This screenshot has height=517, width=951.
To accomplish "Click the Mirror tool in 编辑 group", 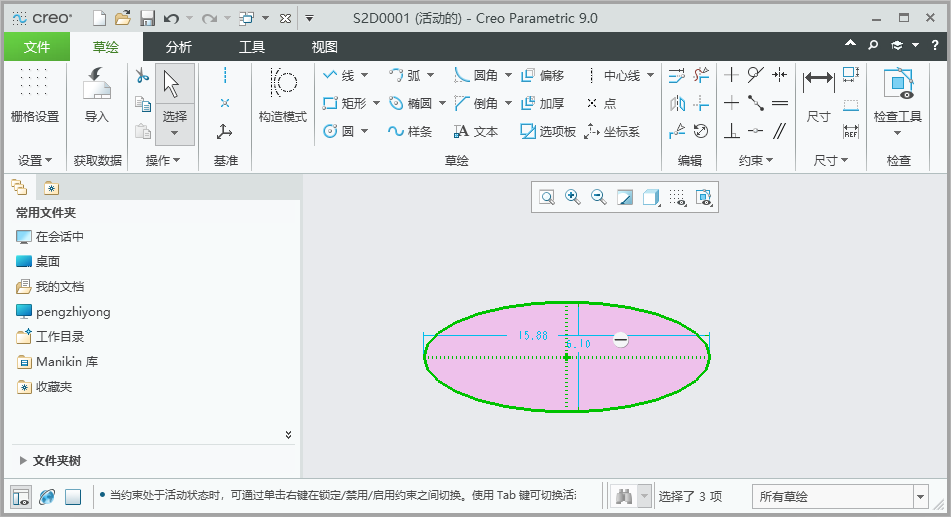I will pos(677,104).
